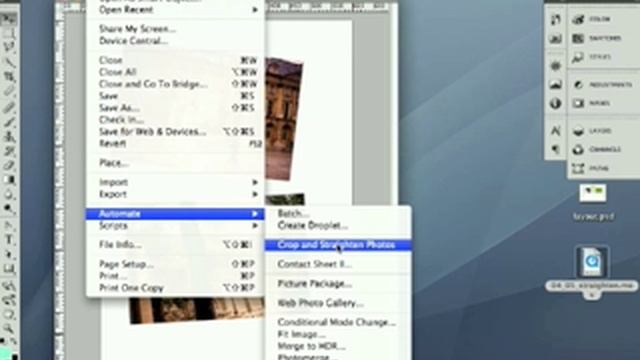Image resolution: width=640 pixels, height=360 pixels.
Task: Open the Character panel icon
Action: 556,131
